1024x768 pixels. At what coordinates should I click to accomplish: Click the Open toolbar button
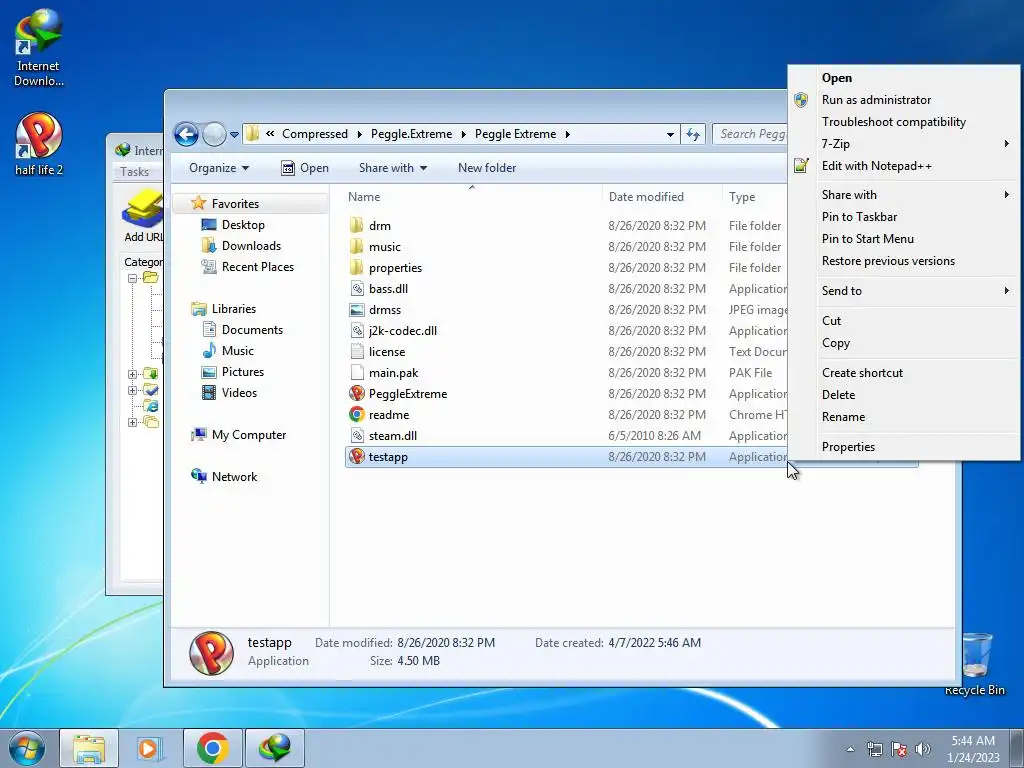305,168
